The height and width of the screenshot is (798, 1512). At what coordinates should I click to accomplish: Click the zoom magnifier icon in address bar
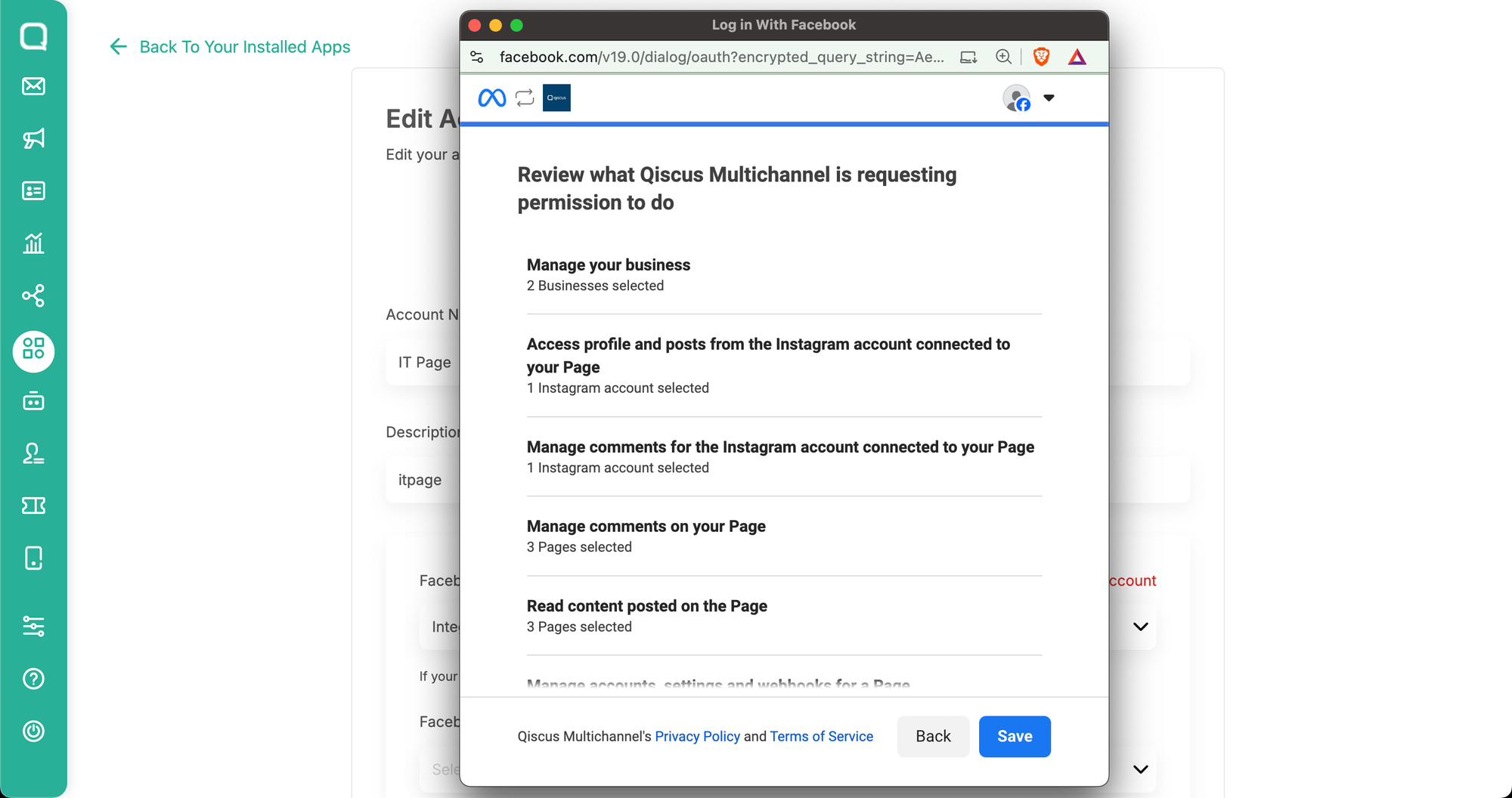(1003, 57)
